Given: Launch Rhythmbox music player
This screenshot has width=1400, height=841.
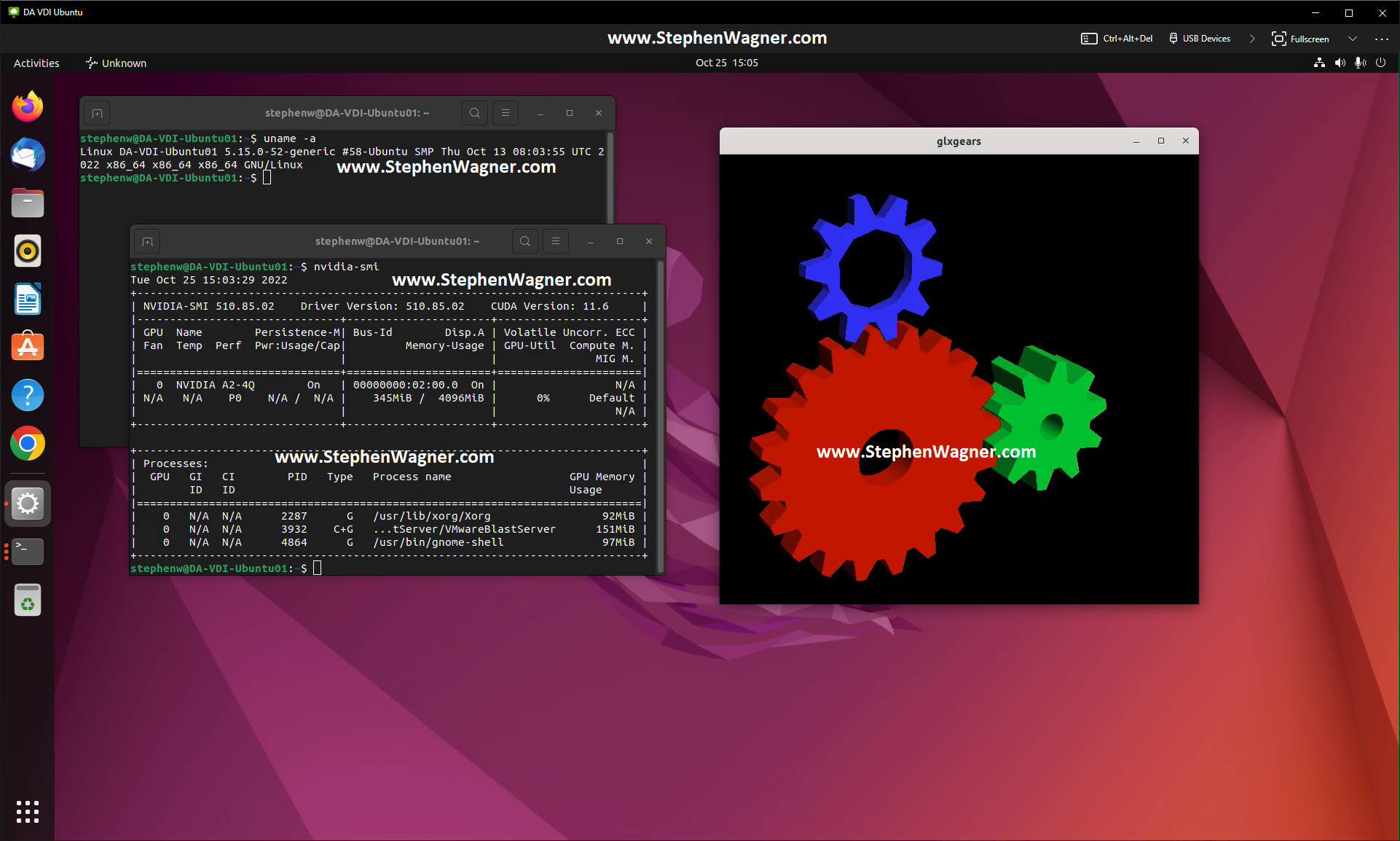Looking at the screenshot, I should [x=27, y=251].
